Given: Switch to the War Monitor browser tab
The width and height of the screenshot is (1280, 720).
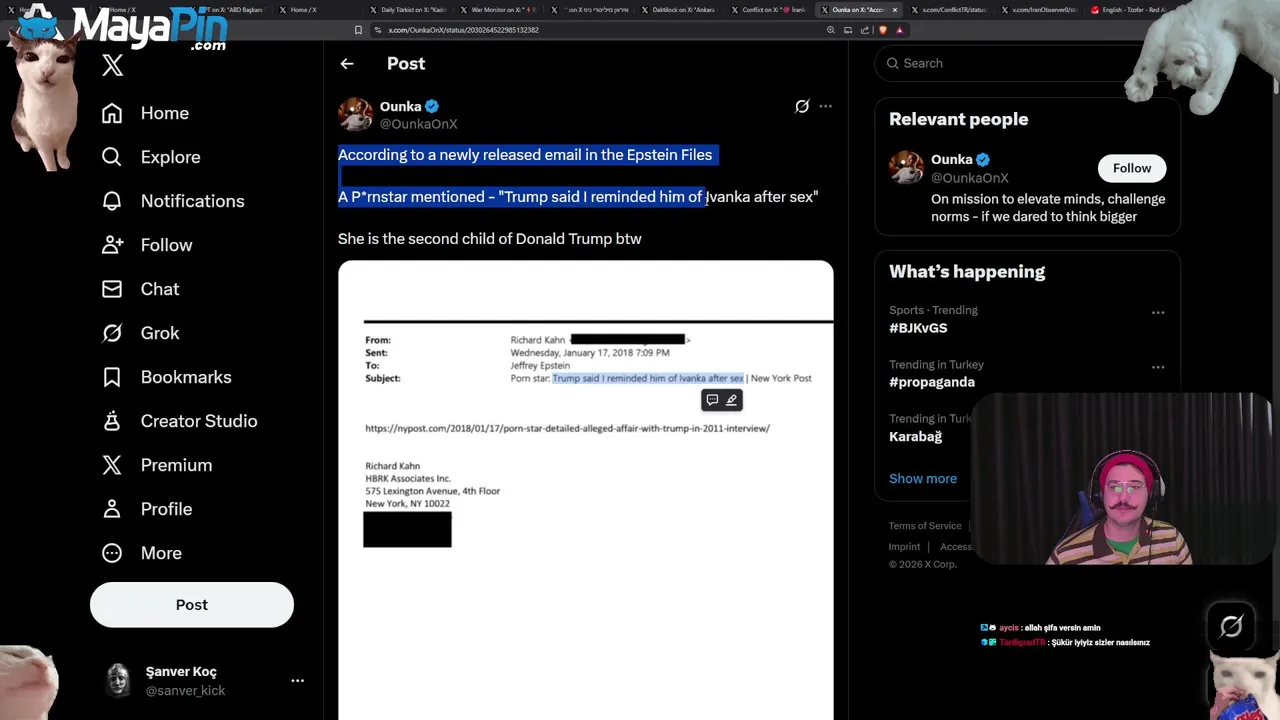Looking at the screenshot, I should pyautogui.click(x=498, y=9).
